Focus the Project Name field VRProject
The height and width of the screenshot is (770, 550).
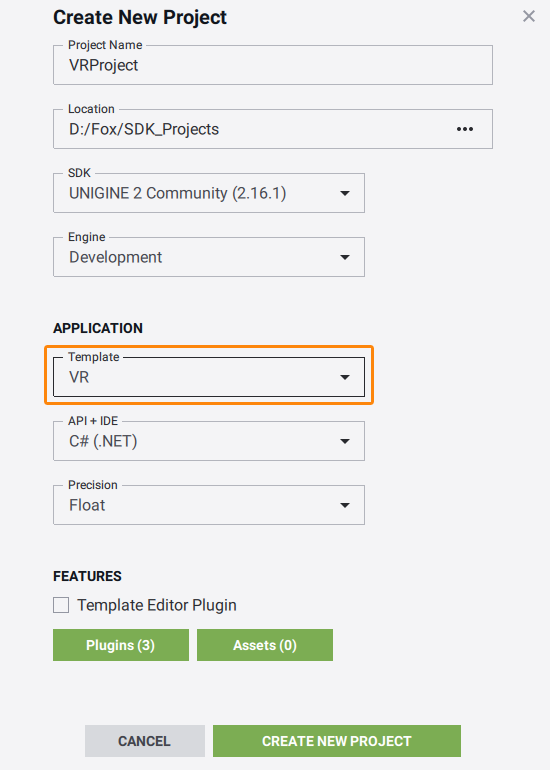click(273, 65)
